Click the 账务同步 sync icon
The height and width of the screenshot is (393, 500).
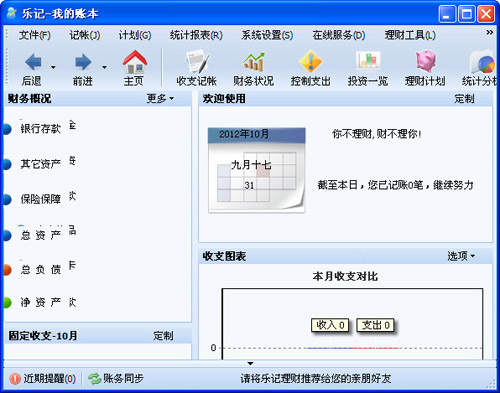tap(94, 379)
